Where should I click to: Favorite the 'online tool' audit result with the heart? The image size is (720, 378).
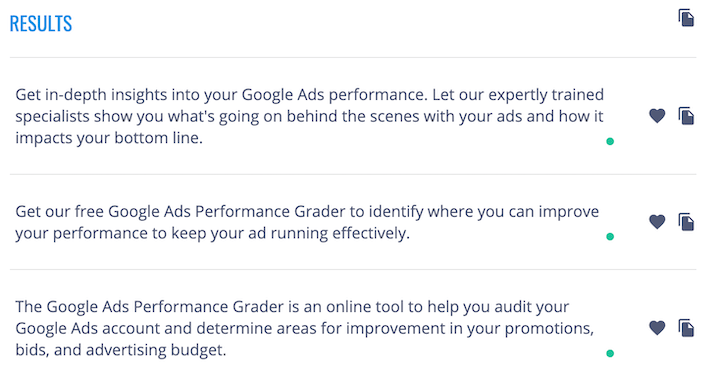point(657,328)
